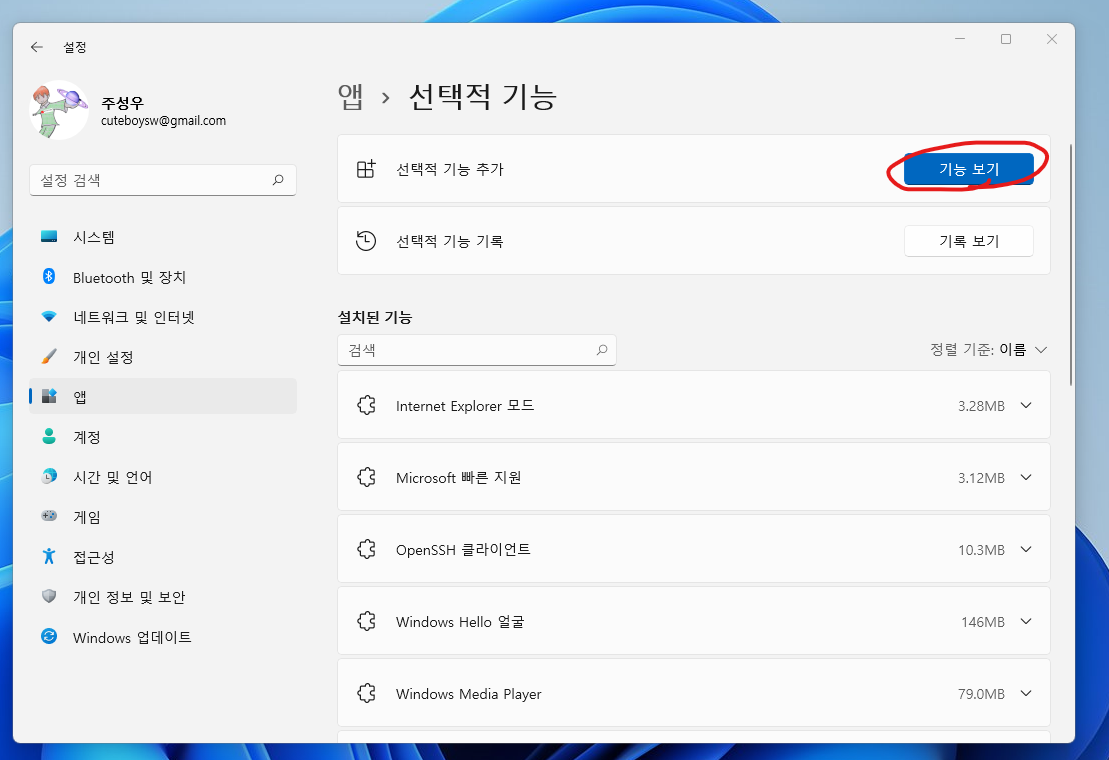Click the email cuteboysw@gmail.com
This screenshot has width=1109, height=760.
pyautogui.click(x=163, y=121)
